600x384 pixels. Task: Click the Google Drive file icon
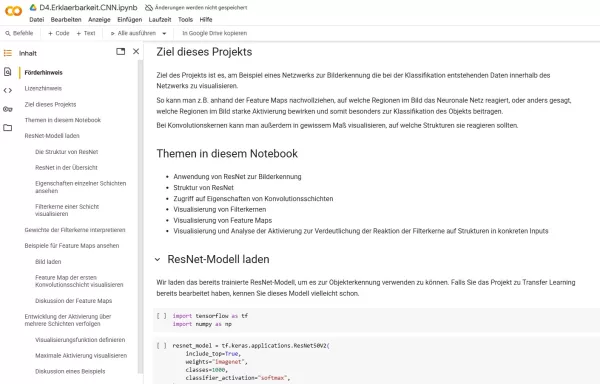(33, 7)
